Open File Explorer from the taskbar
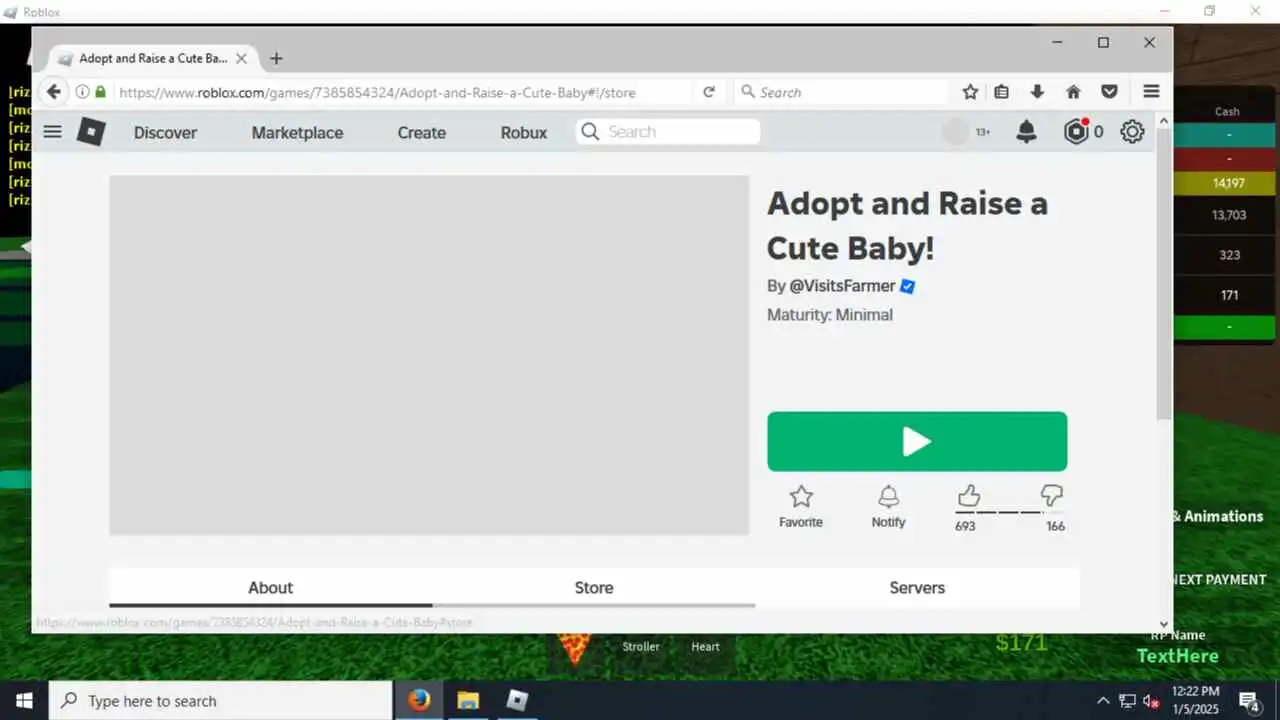The image size is (1280, 720). point(468,700)
